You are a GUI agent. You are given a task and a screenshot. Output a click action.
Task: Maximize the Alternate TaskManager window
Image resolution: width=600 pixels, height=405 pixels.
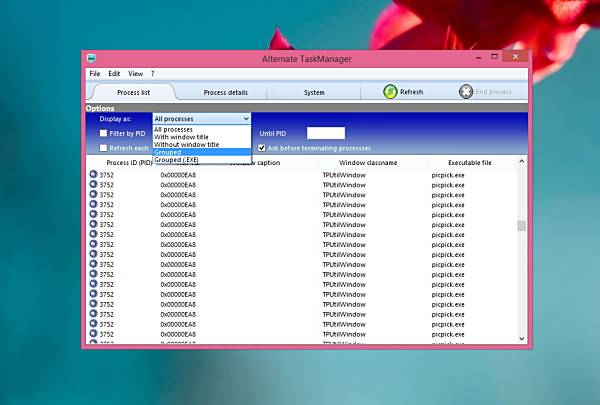coord(494,57)
